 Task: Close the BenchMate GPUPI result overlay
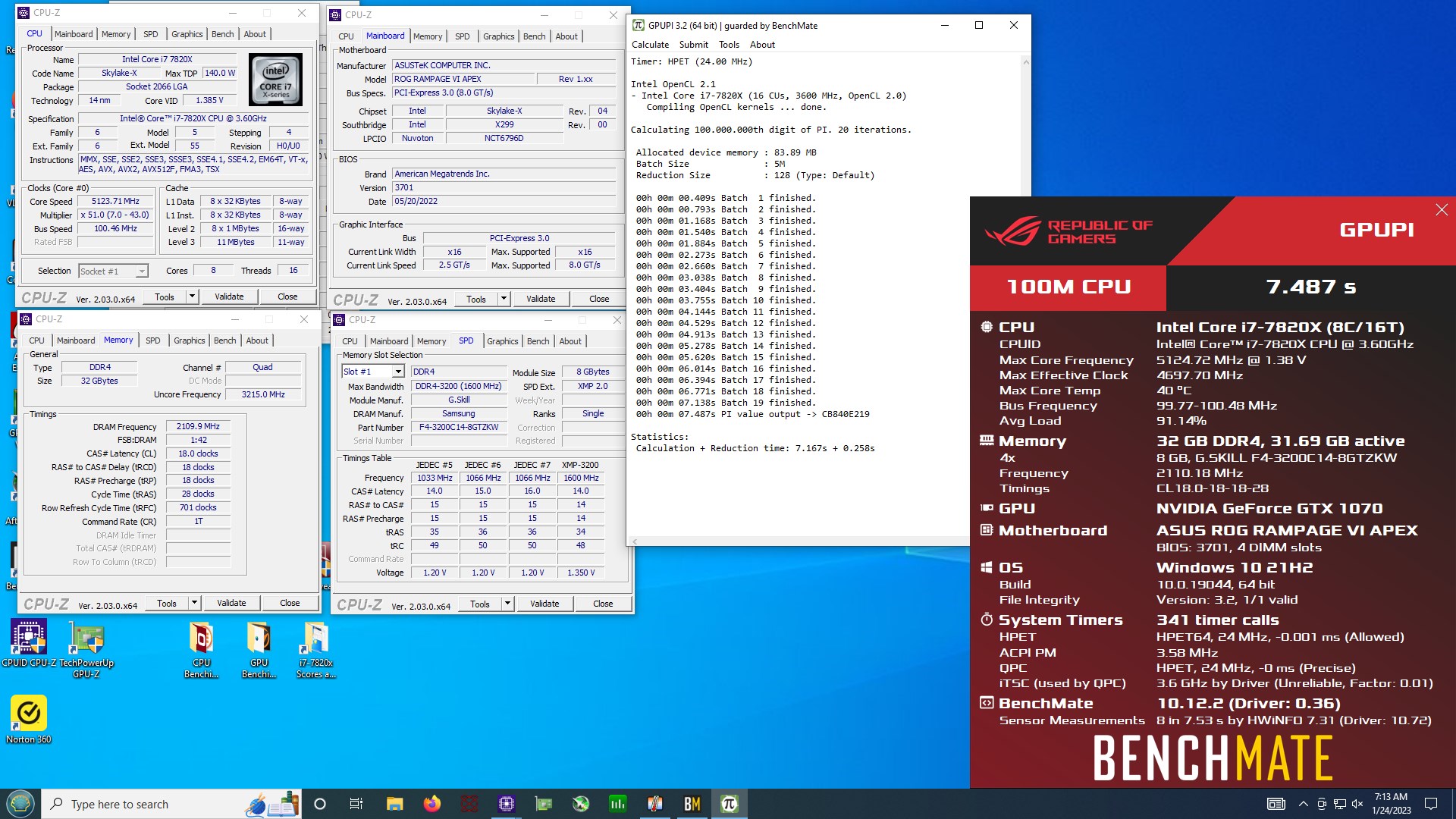[x=1442, y=210]
